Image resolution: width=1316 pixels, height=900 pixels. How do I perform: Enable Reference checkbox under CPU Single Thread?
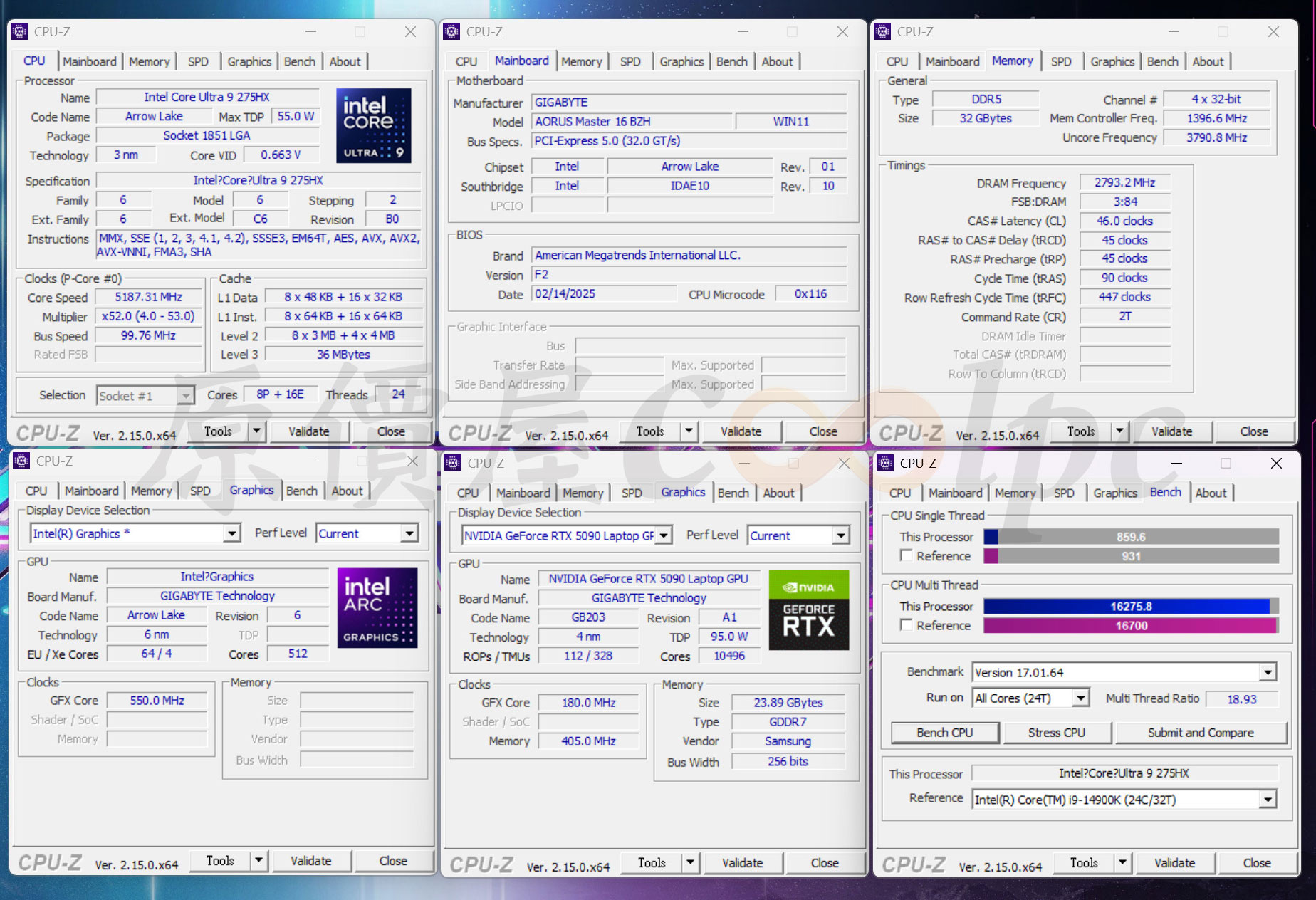pyautogui.click(x=907, y=555)
